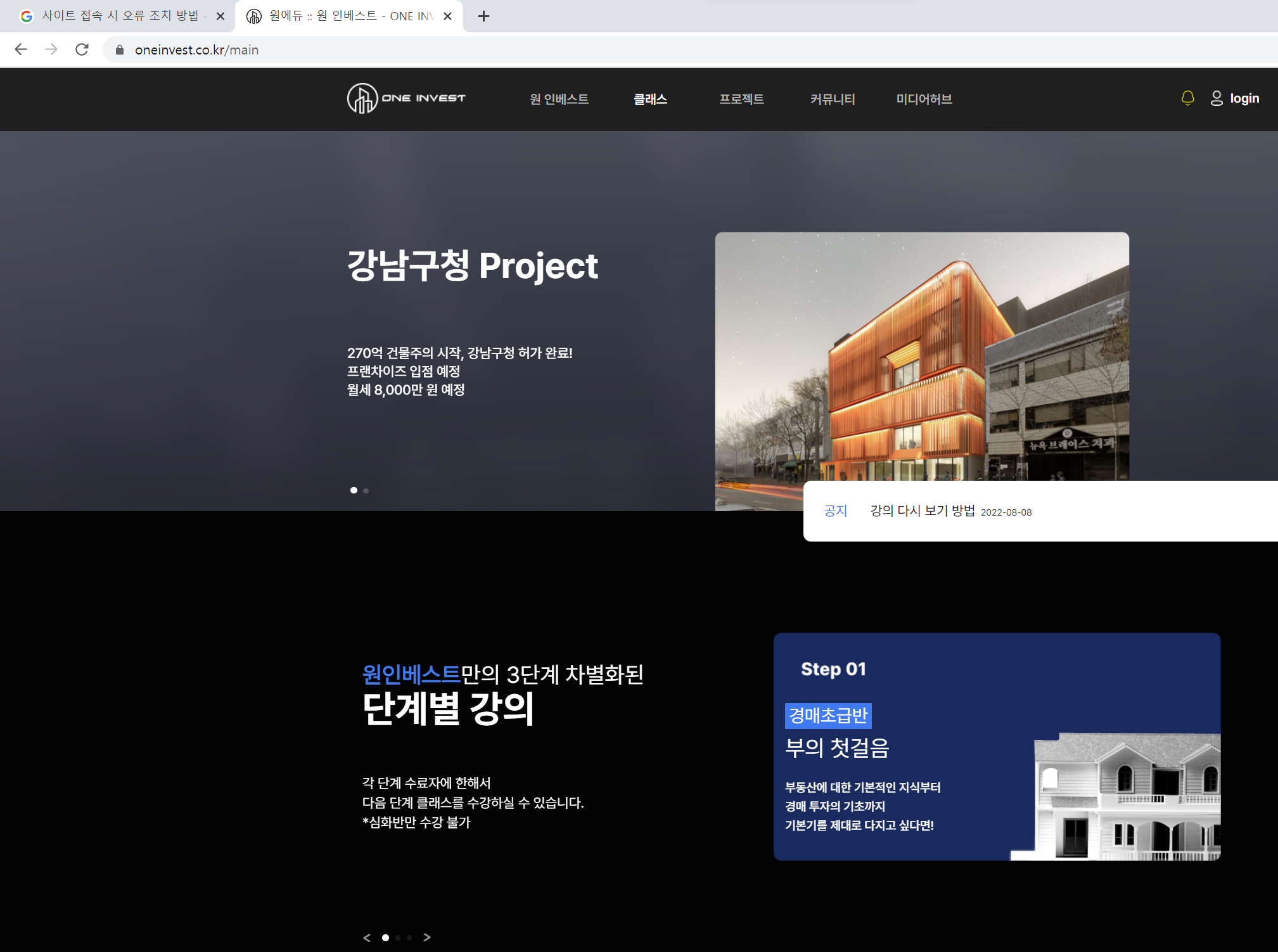The height and width of the screenshot is (952, 1278).
Task: Open the notice 강의 다시 보기 방법
Action: pos(922,511)
